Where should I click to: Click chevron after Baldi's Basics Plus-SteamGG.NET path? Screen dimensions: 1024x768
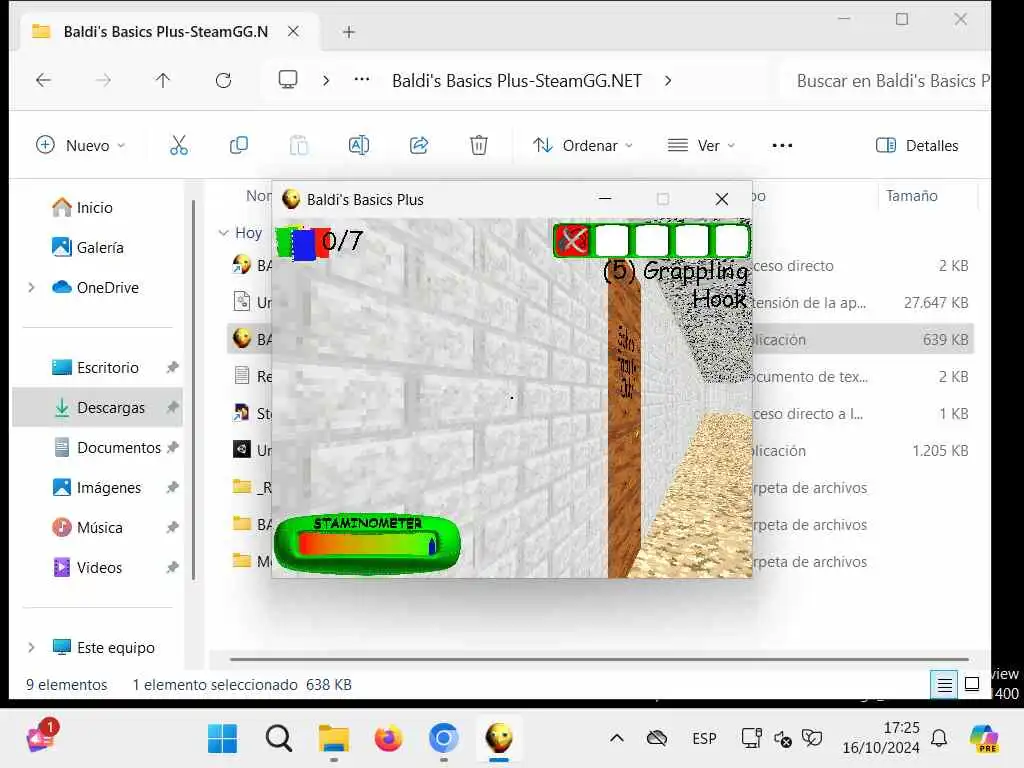667,80
